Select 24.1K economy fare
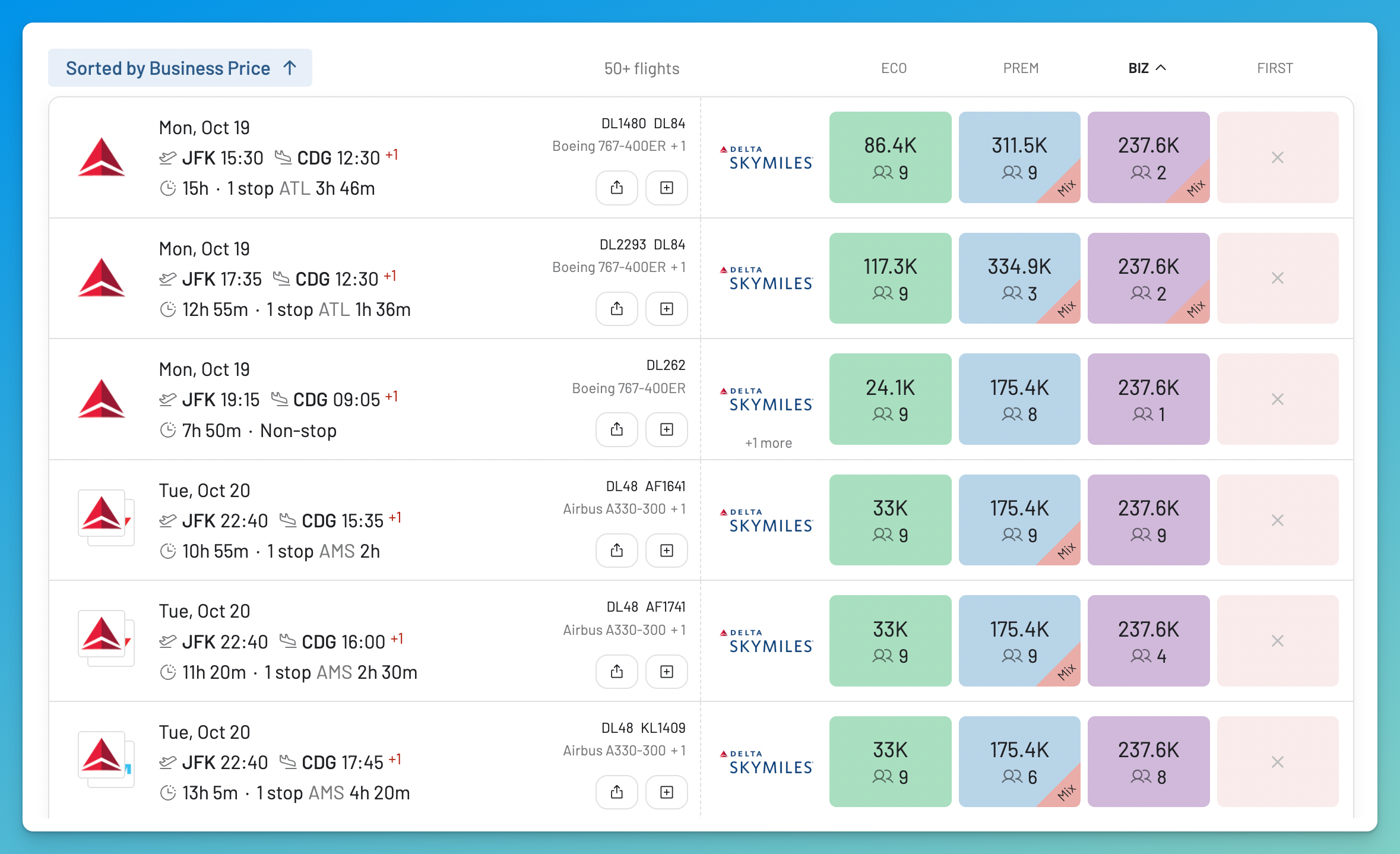Image resolution: width=1400 pixels, height=854 pixels. [890, 399]
